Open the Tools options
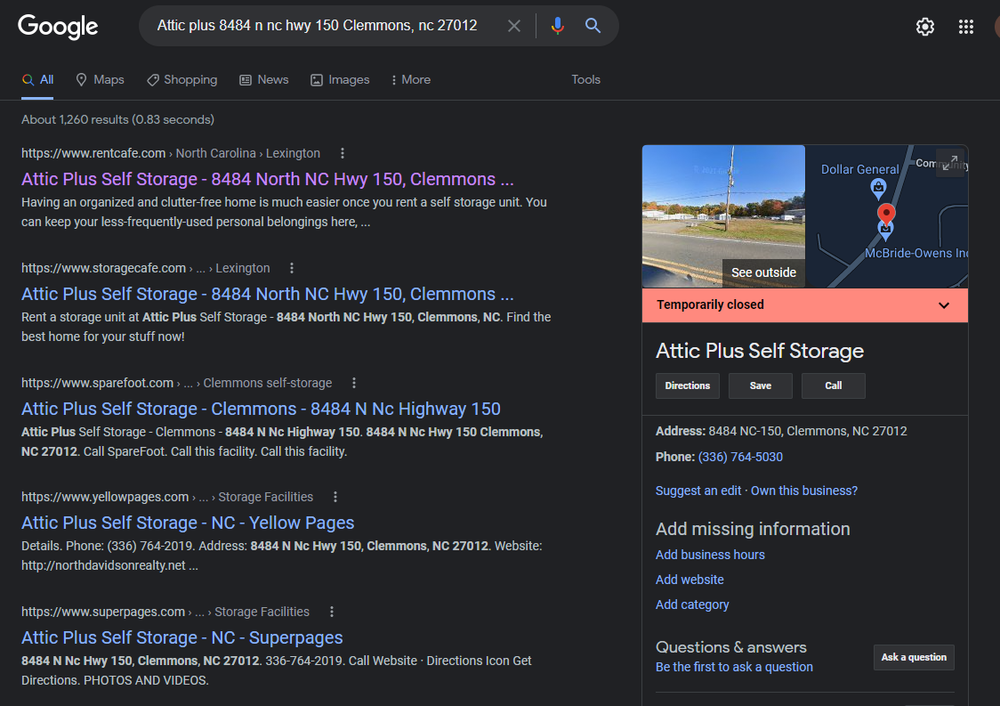The height and width of the screenshot is (706, 1000). click(586, 80)
